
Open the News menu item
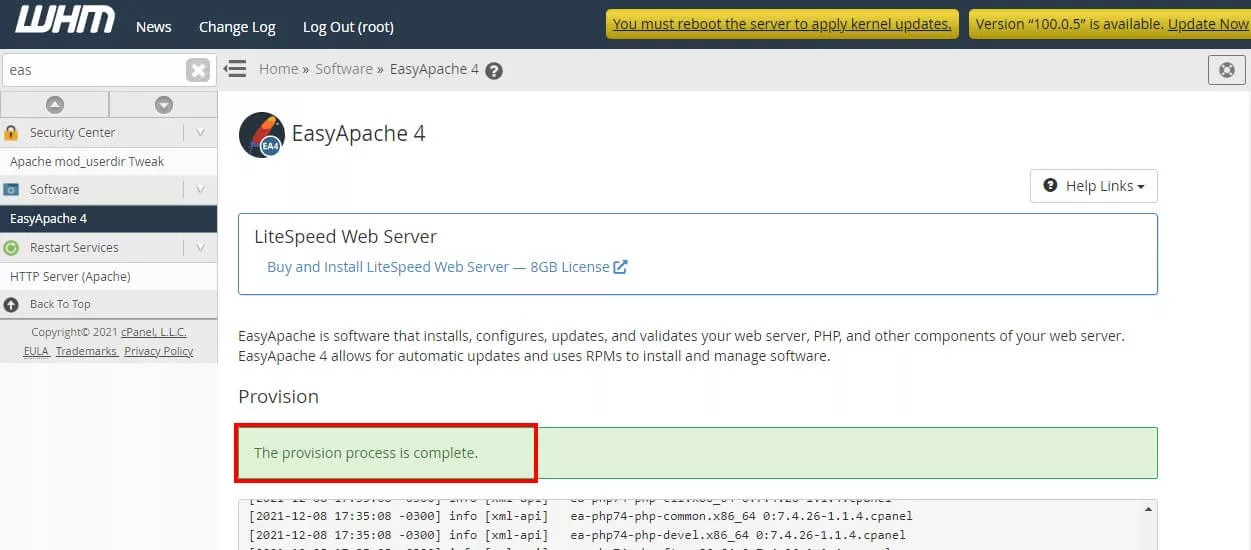(154, 27)
